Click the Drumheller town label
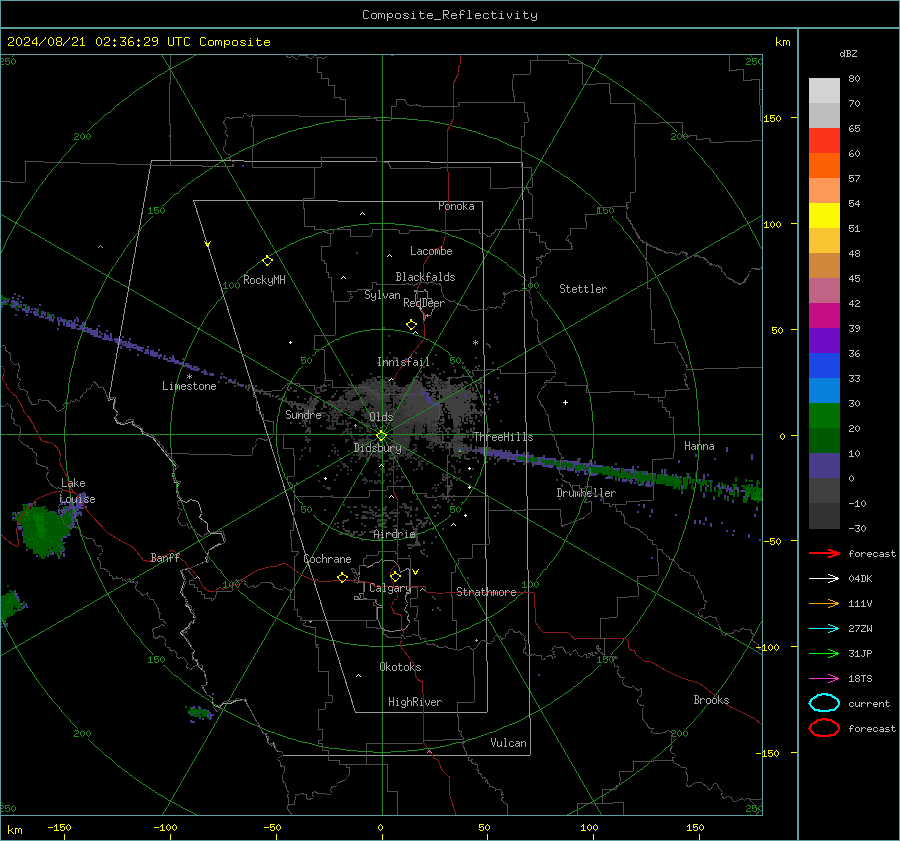The height and width of the screenshot is (841, 900). tap(586, 493)
